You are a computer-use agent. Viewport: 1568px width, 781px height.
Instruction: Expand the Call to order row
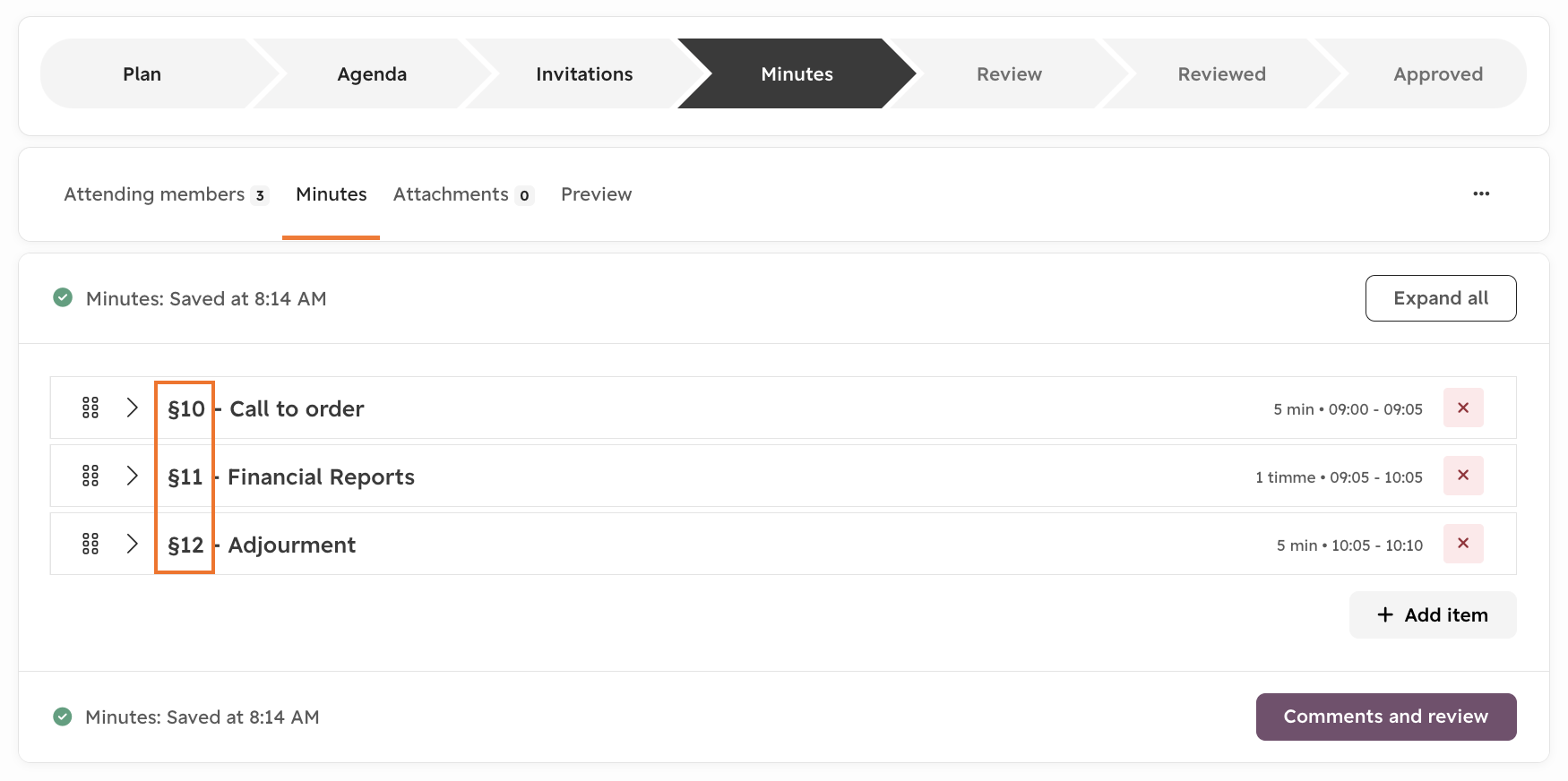tap(133, 408)
